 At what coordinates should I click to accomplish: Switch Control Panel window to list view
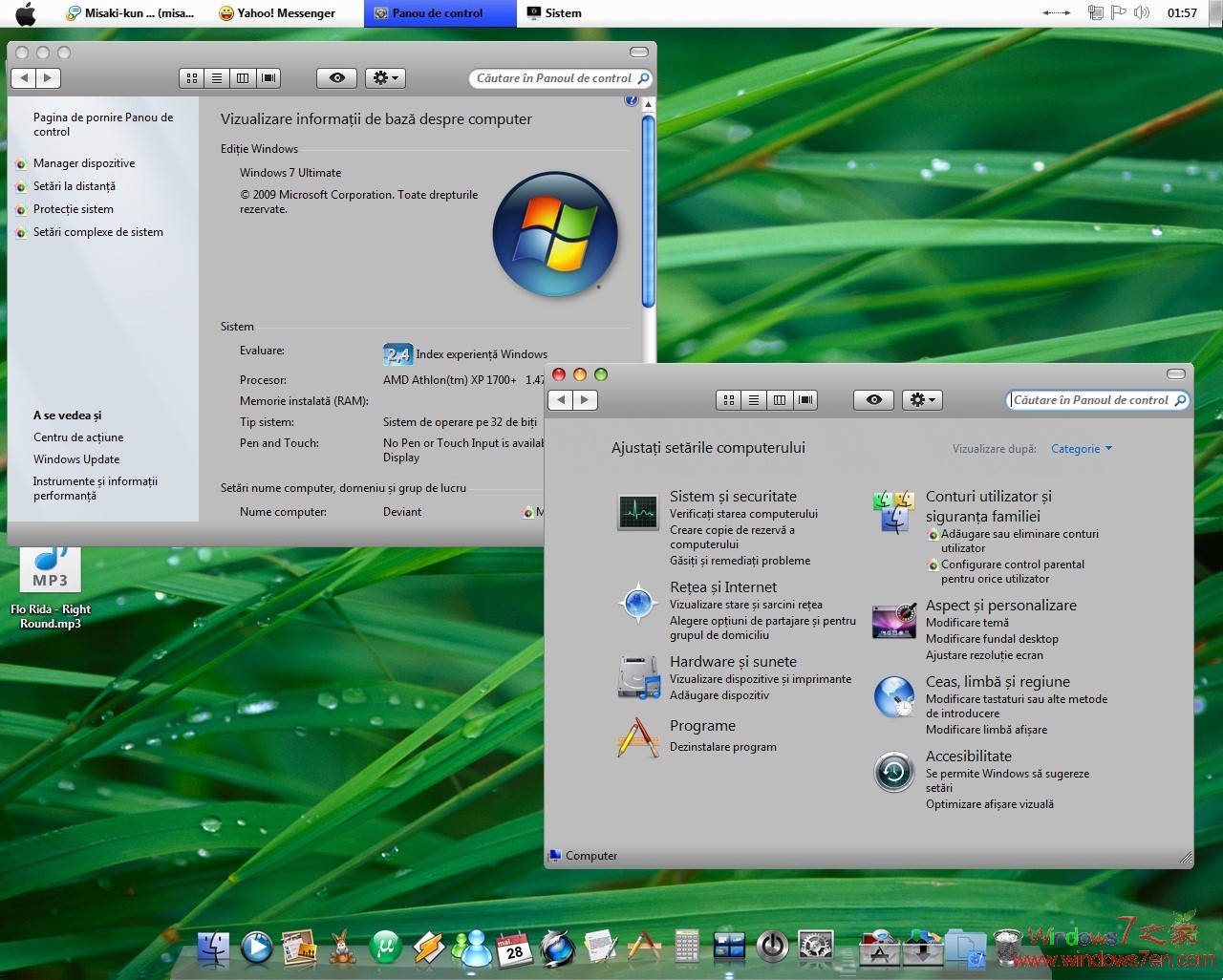(x=754, y=400)
